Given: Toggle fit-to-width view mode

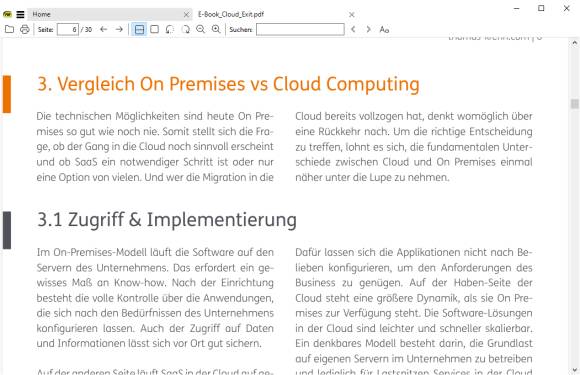Looking at the screenshot, I should 139,29.
